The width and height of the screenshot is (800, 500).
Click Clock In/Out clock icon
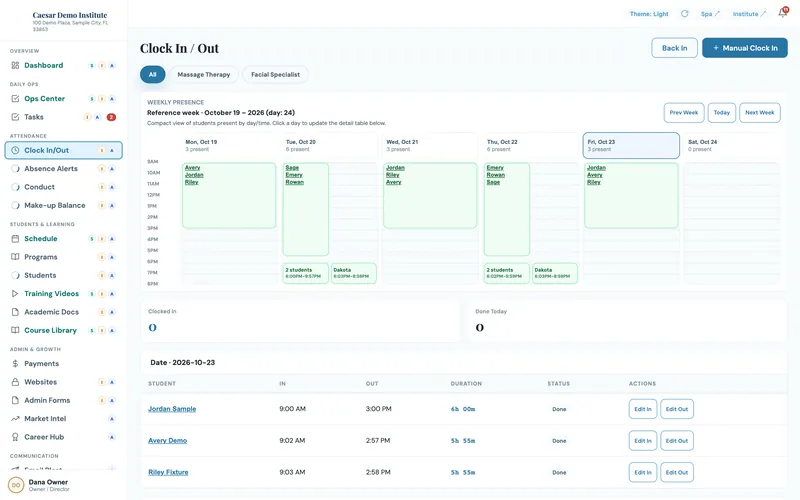[x=15, y=150]
